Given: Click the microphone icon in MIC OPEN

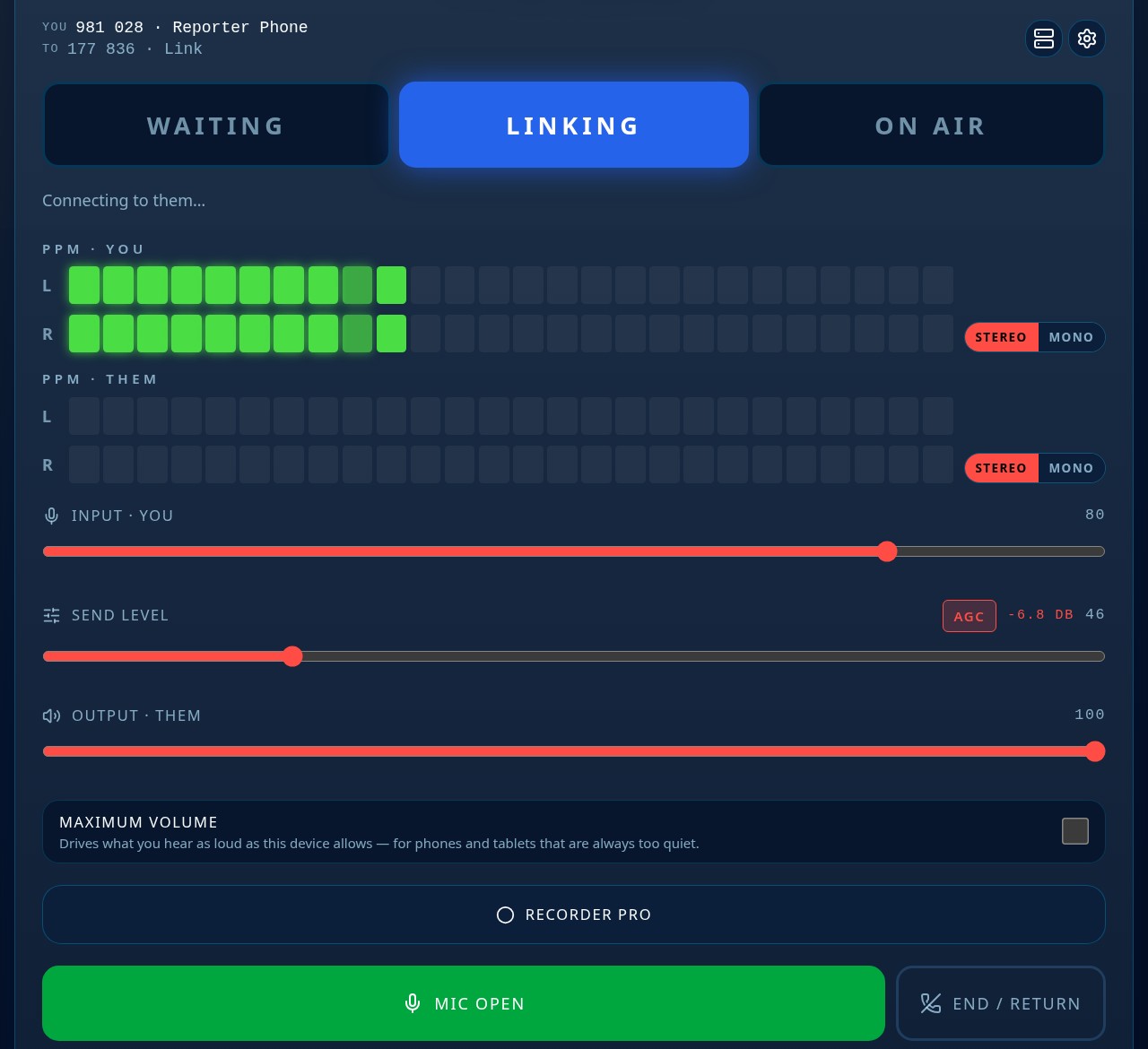Looking at the screenshot, I should [x=413, y=1003].
